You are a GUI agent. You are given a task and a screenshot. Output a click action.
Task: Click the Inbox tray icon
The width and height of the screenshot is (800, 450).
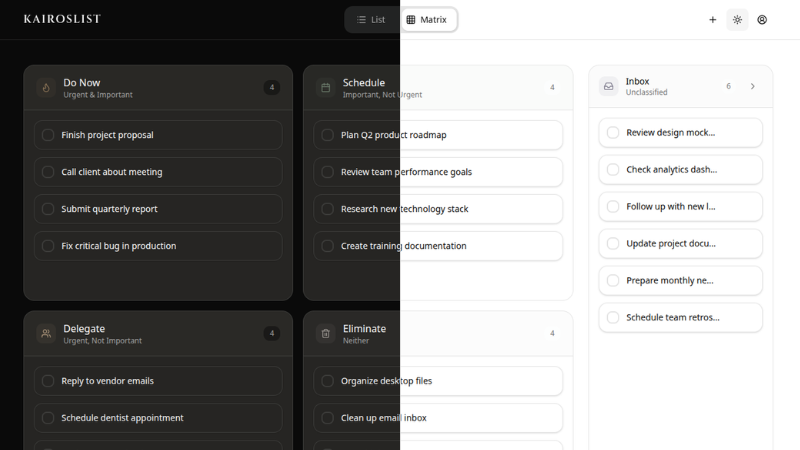[x=608, y=87]
